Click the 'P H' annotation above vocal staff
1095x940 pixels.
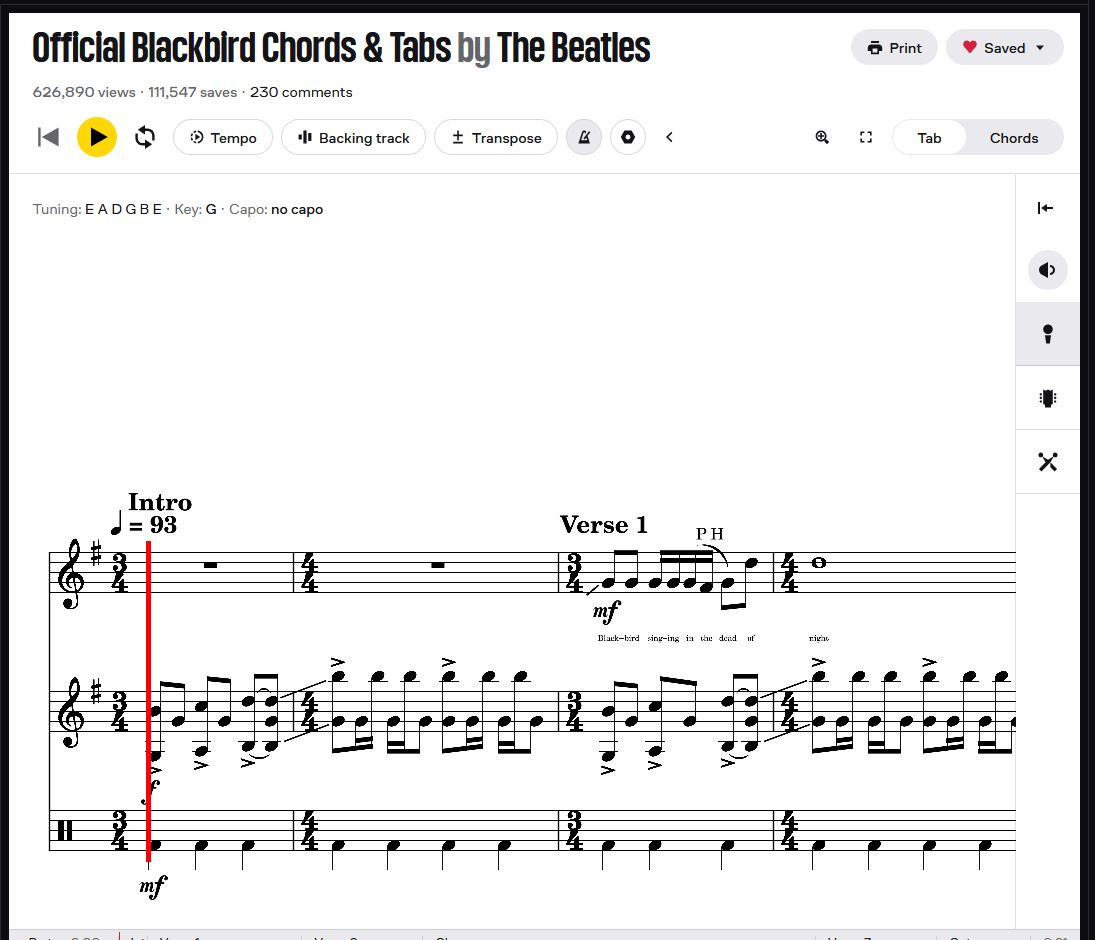point(710,534)
